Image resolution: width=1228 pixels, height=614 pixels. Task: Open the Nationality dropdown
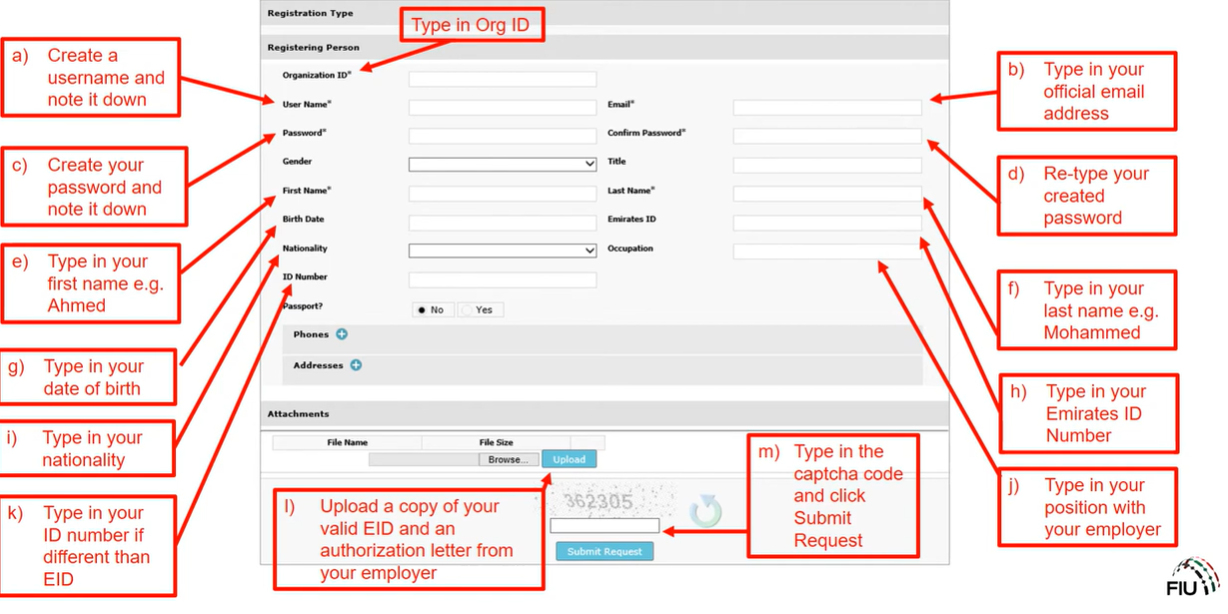[x=502, y=251]
